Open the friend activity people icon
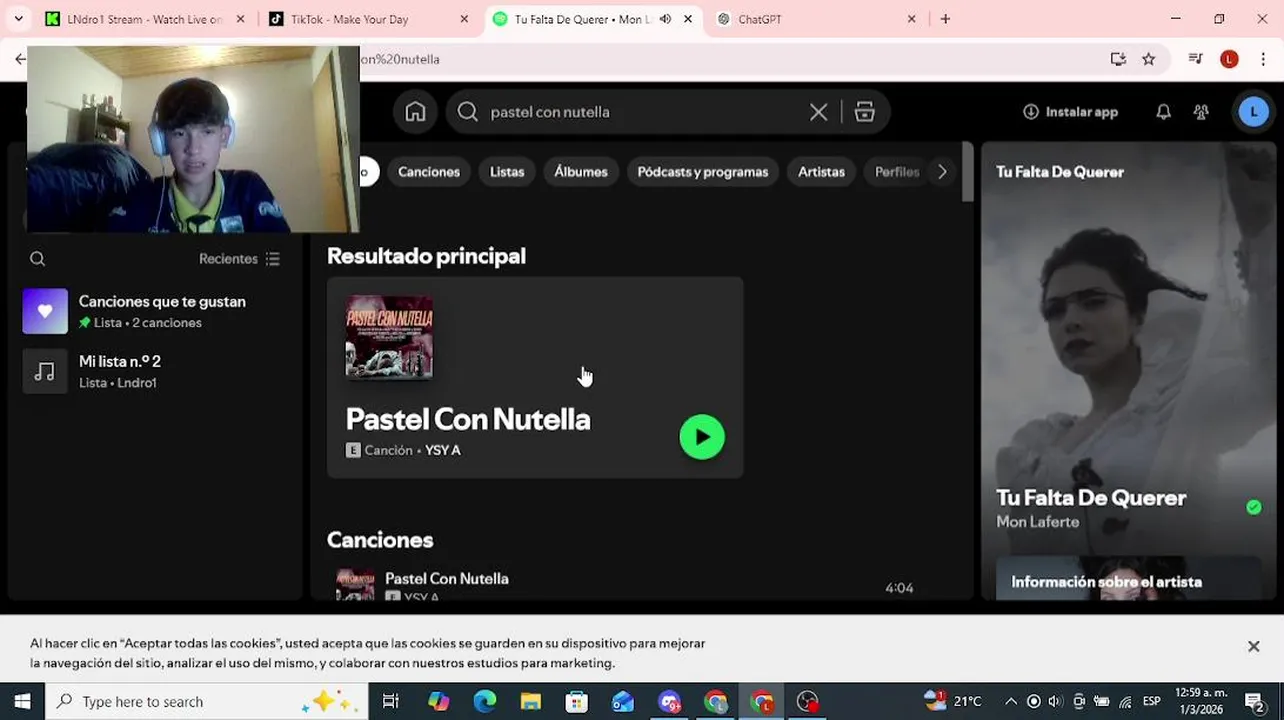The image size is (1284, 720). click(x=1201, y=112)
